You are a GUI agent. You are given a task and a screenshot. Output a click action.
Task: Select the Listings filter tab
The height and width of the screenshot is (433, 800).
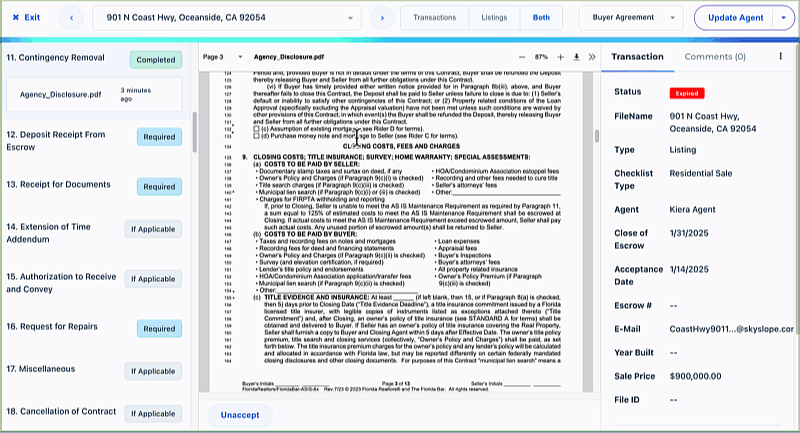[494, 17]
